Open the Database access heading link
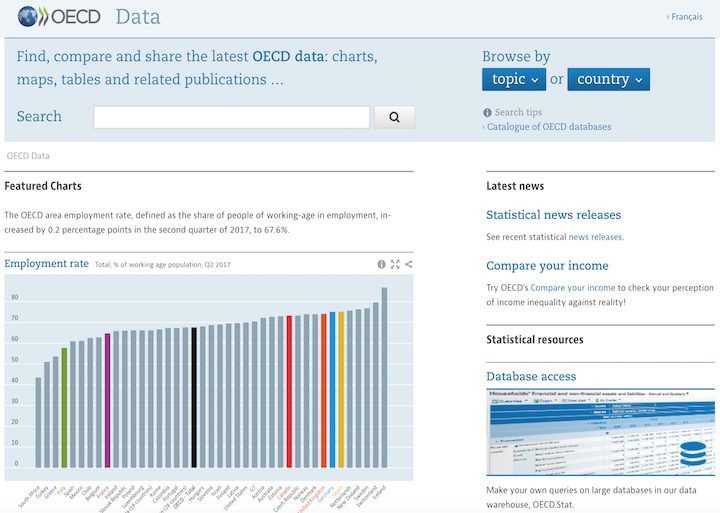This screenshot has width=720, height=513. [531, 377]
